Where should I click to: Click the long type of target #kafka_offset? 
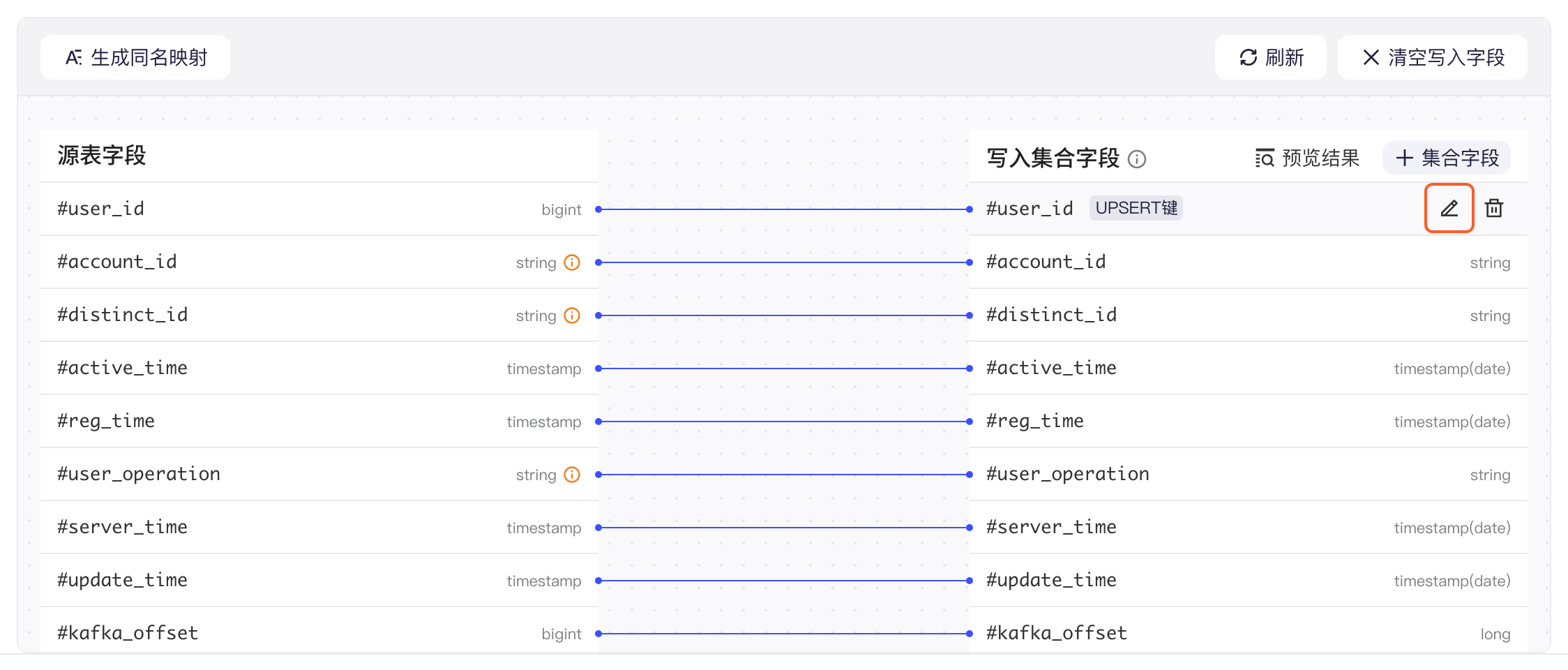click(x=1495, y=634)
